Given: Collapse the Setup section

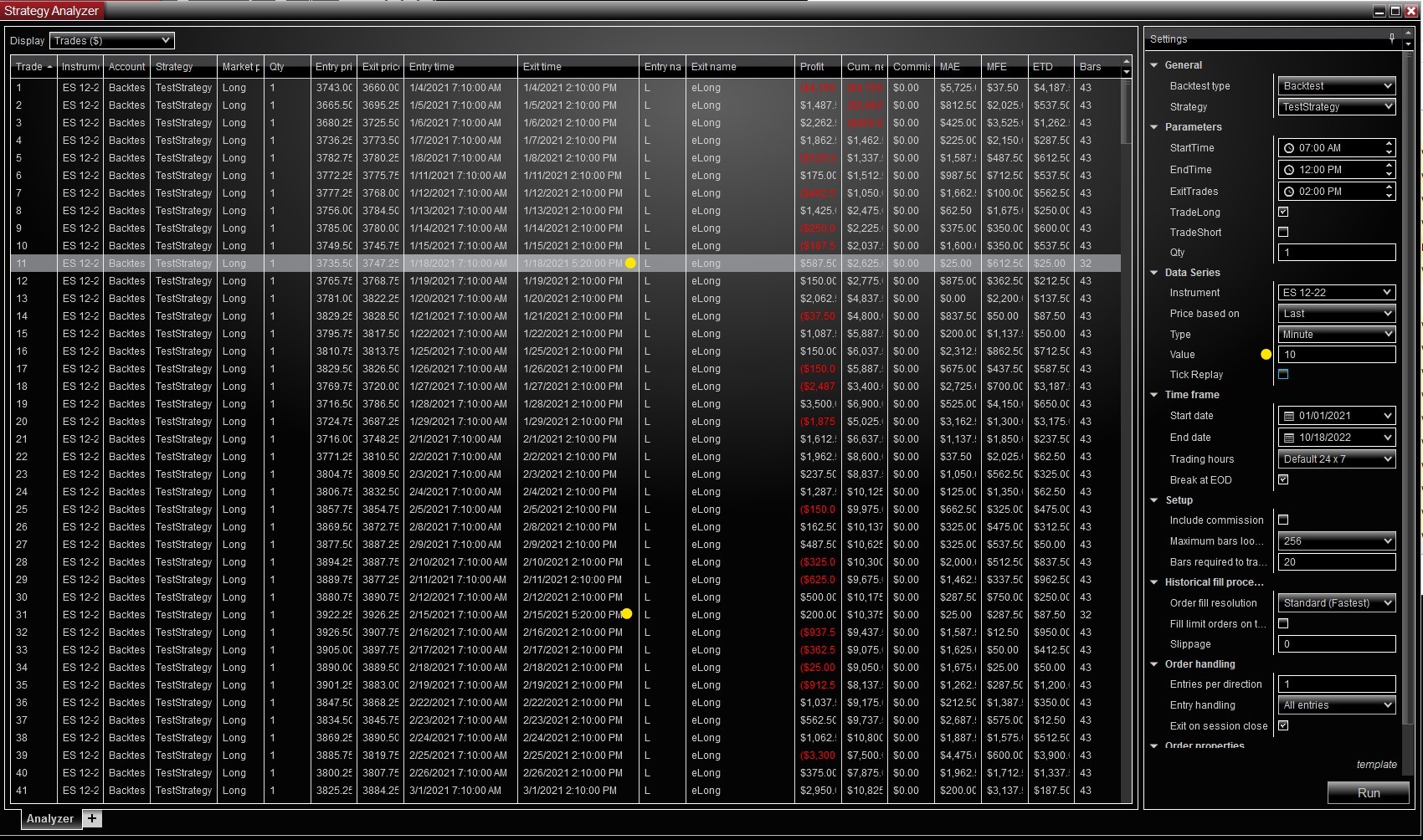Looking at the screenshot, I should tap(1155, 500).
